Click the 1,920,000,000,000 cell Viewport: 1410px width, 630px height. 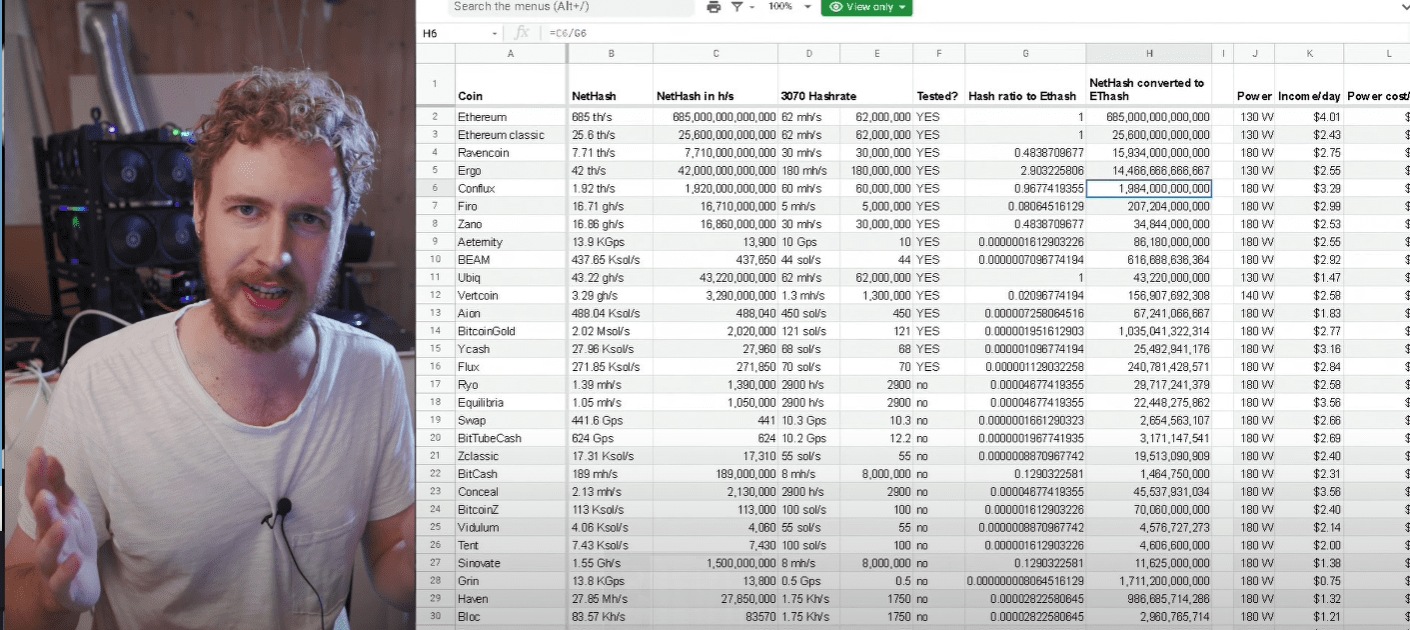[x=715, y=188]
